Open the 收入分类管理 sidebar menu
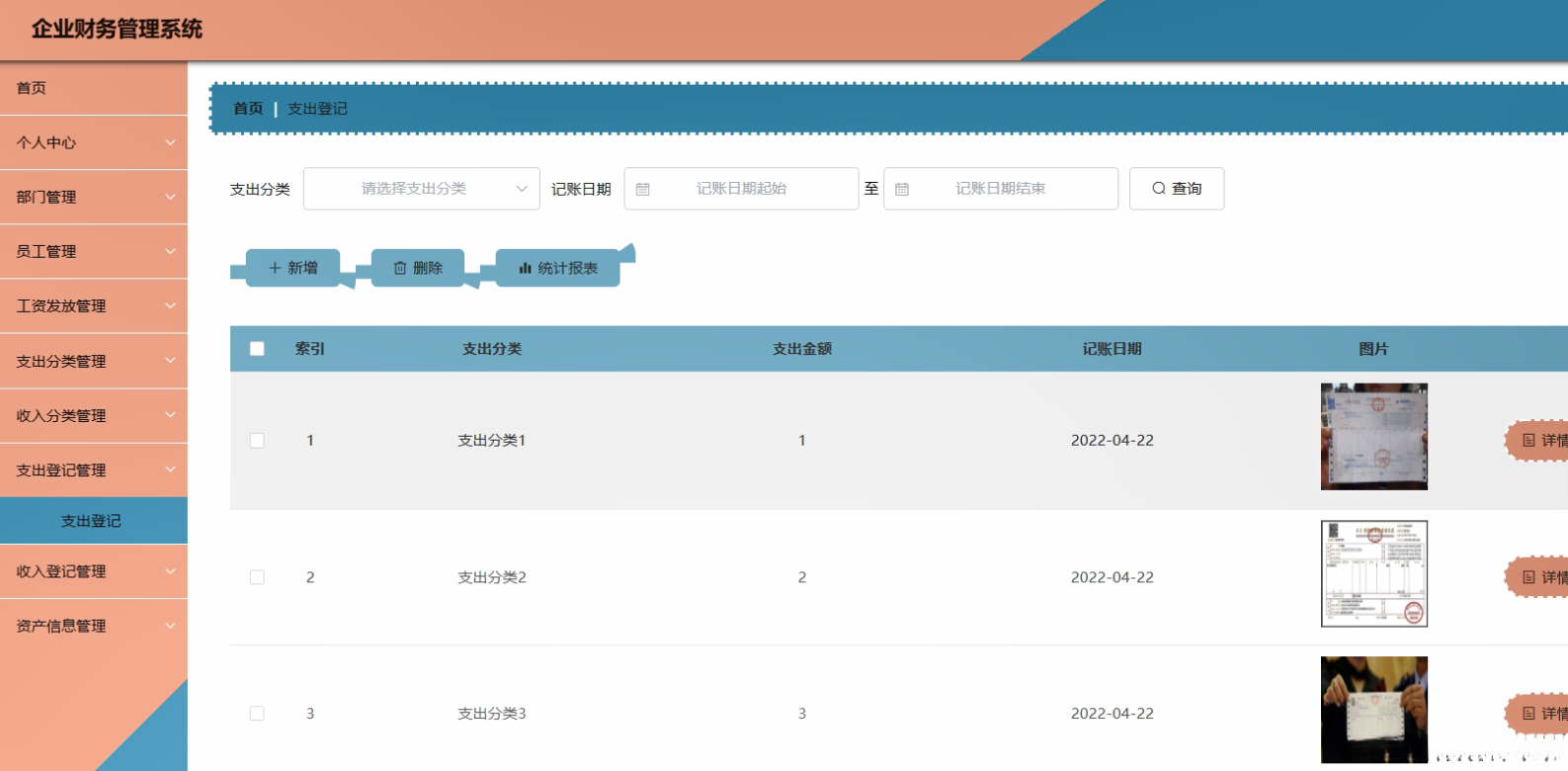 94,415
